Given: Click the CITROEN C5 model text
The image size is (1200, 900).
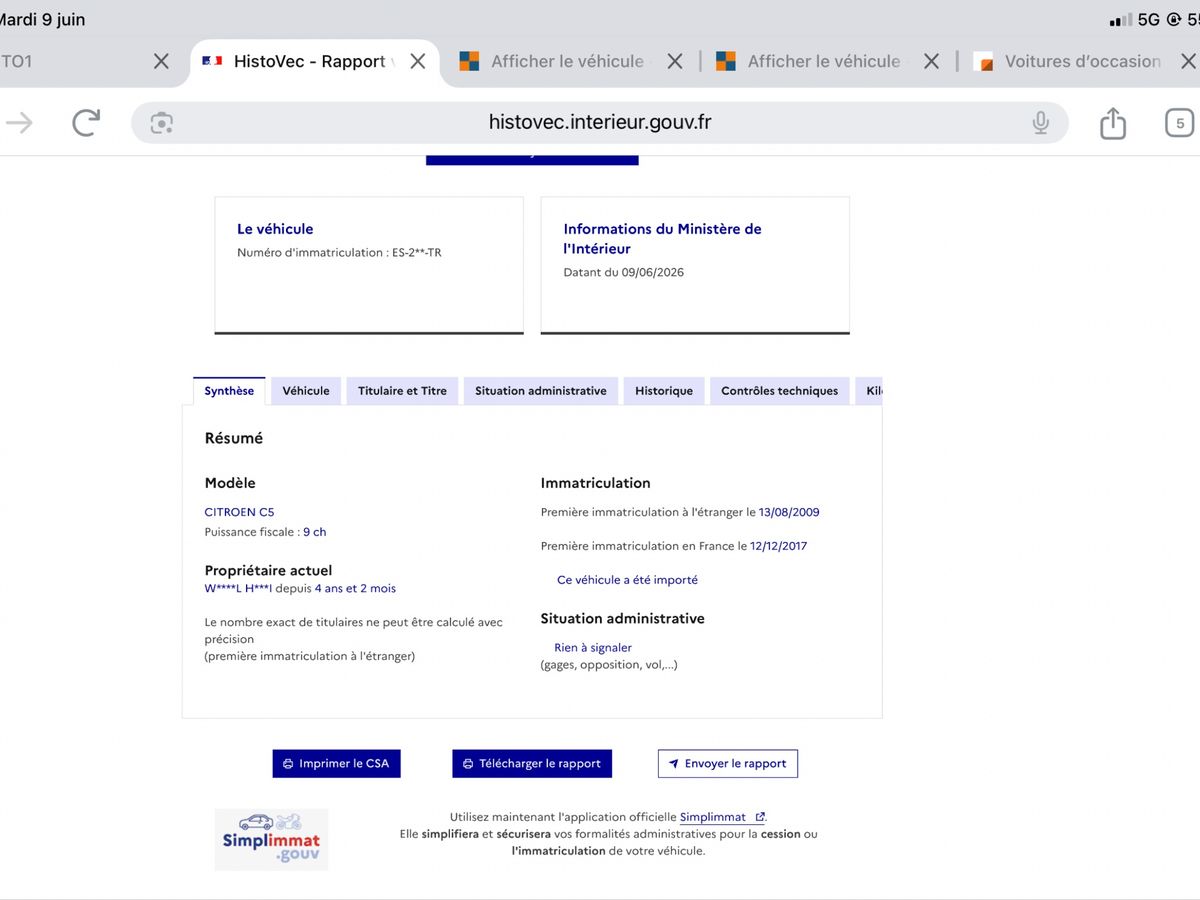Looking at the screenshot, I should 239,512.
